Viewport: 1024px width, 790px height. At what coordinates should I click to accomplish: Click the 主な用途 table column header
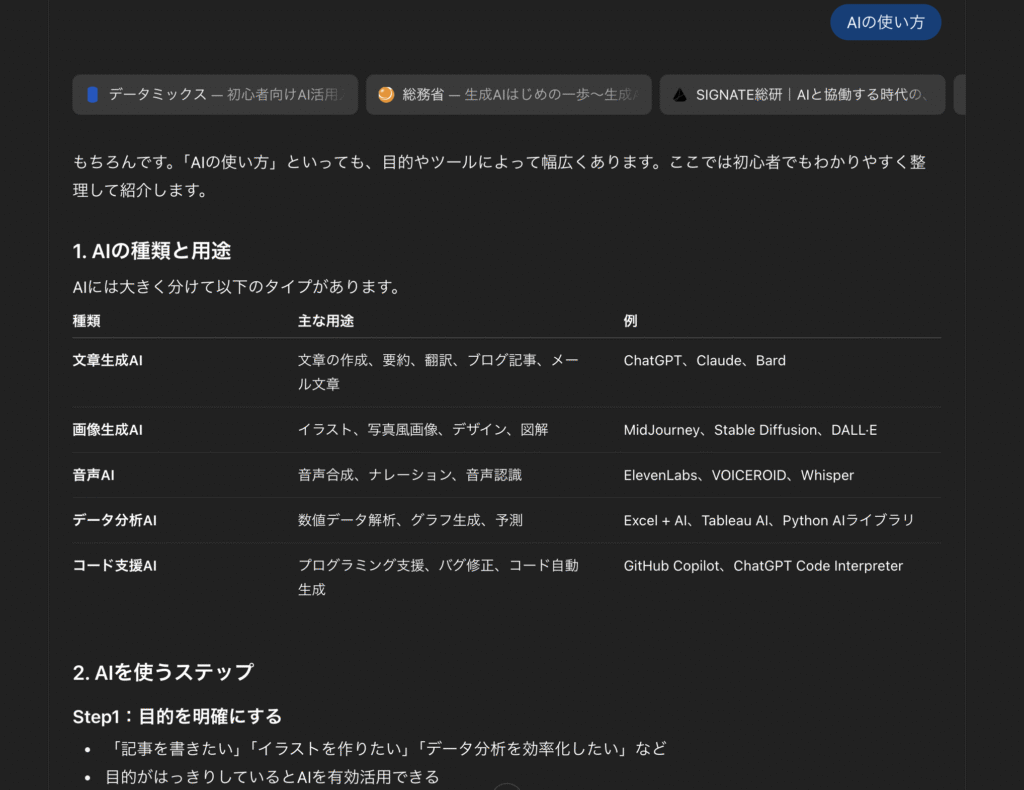(326, 321)
